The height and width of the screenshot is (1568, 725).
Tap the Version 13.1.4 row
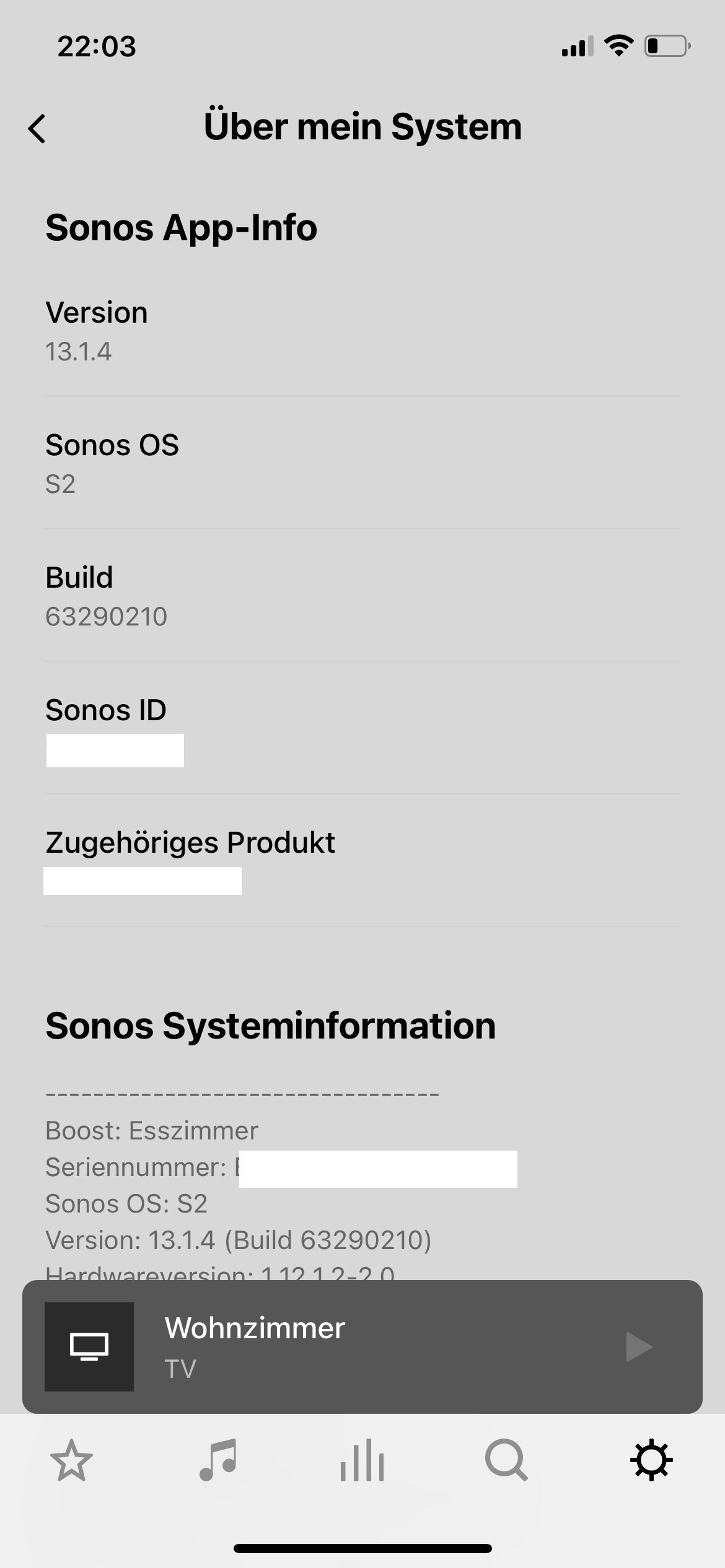pos(362,331)
